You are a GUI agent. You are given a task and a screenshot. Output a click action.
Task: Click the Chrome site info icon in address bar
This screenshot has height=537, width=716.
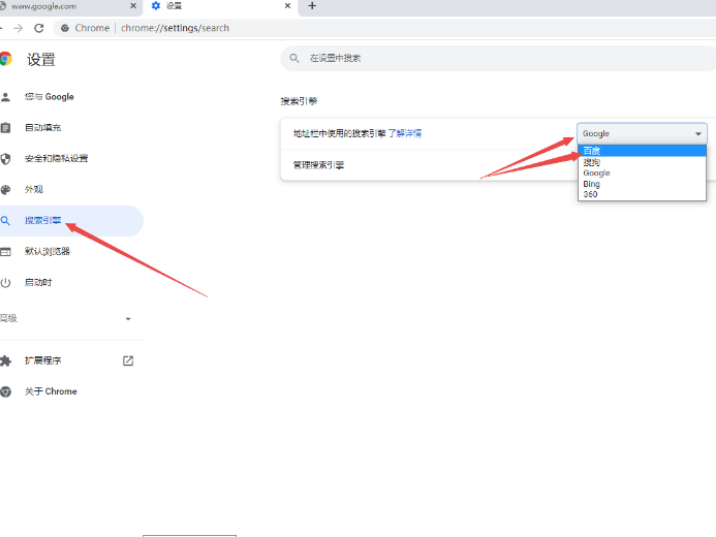[65, 28]
